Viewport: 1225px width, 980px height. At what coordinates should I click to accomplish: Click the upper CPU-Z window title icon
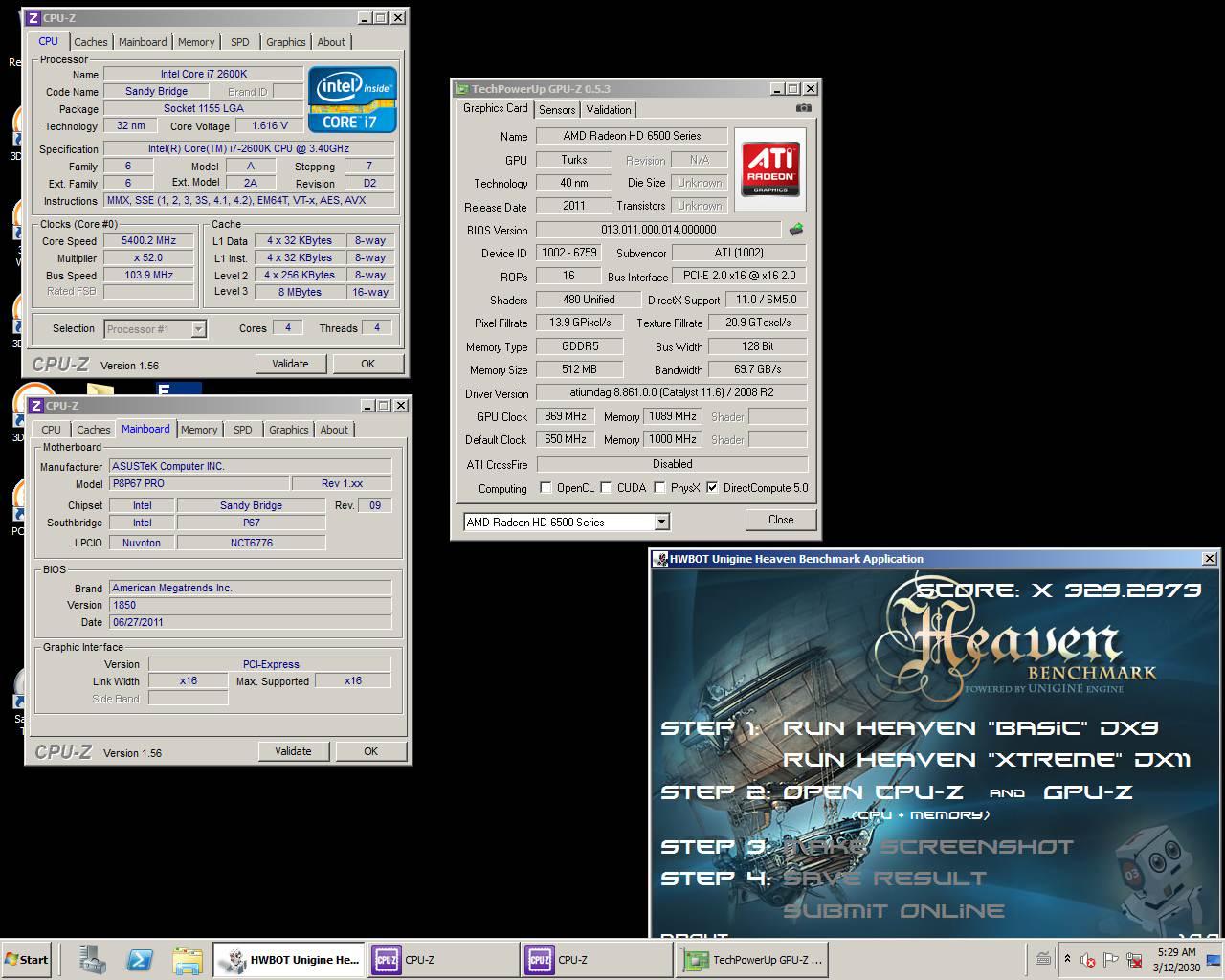tap(33, 17)
